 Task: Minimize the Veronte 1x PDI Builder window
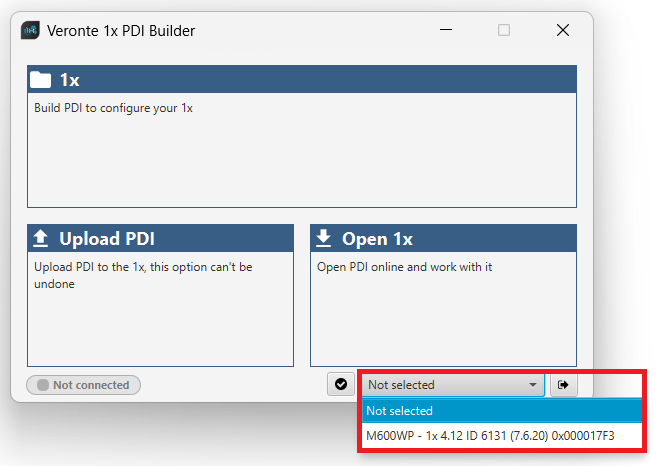pyautogui.click(x=445, y=30)
